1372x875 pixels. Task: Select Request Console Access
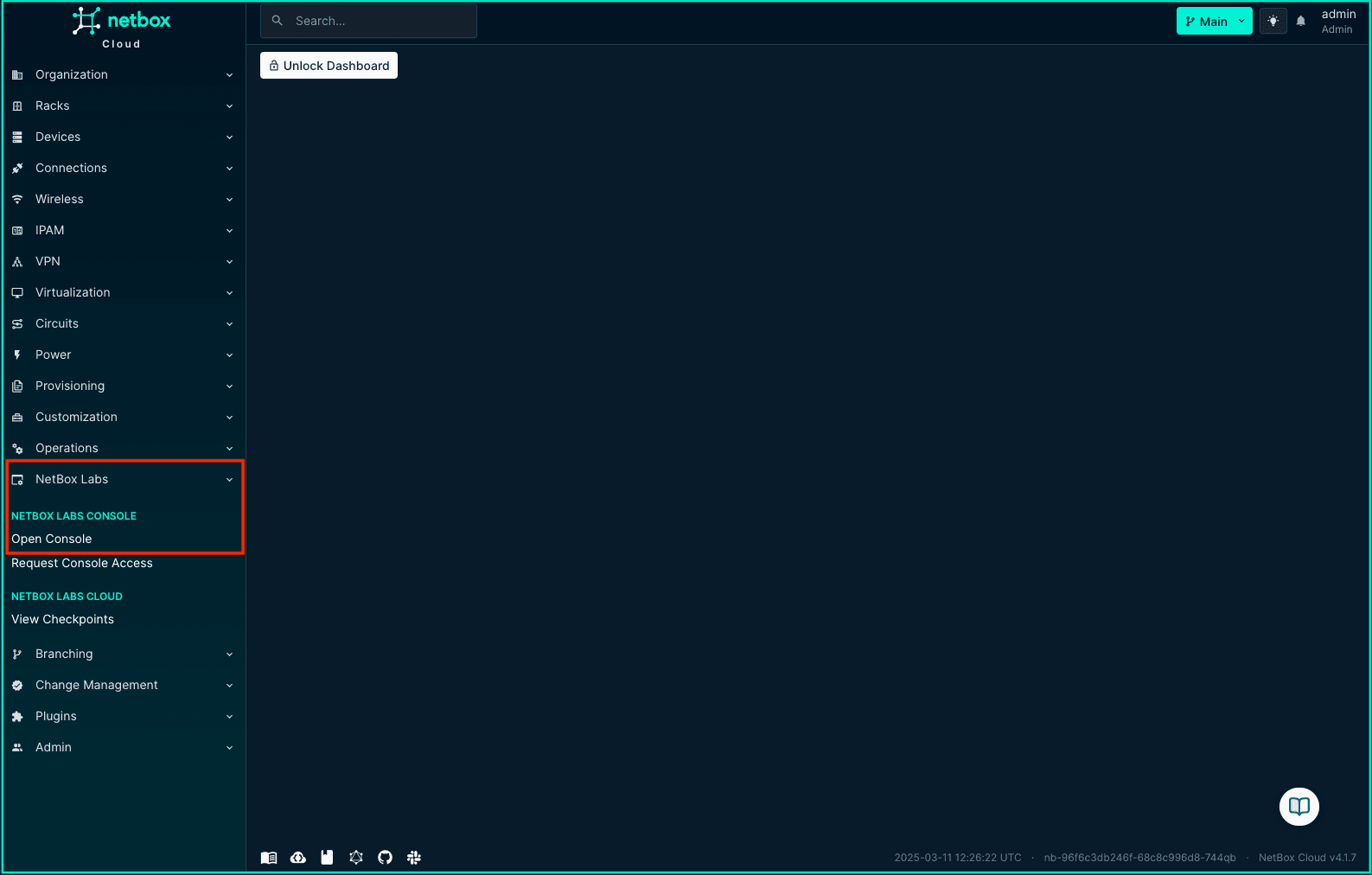click(x=82, y=563)
